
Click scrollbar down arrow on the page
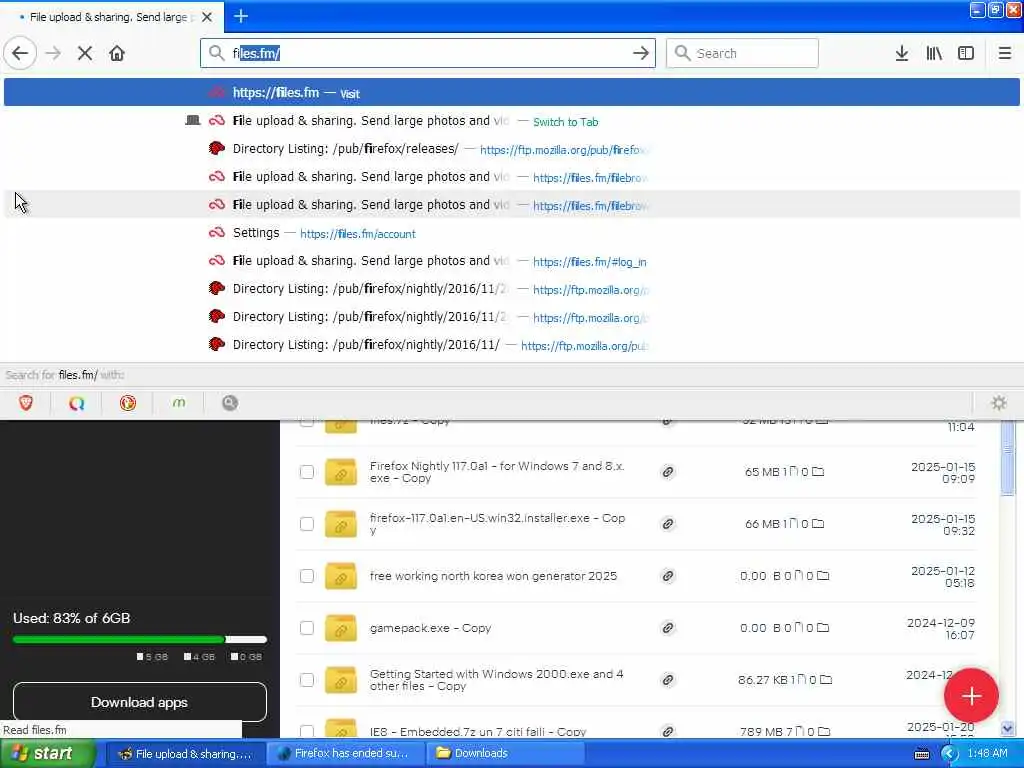(x=1008, y=728)
